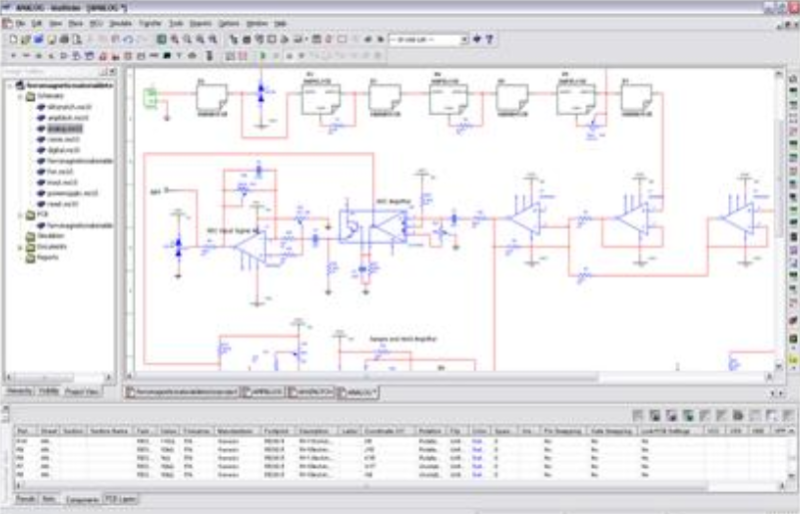Screen dimensions: 800x514
Task: Select the Oscilloscope instrument icon
Action: point(793,118)
